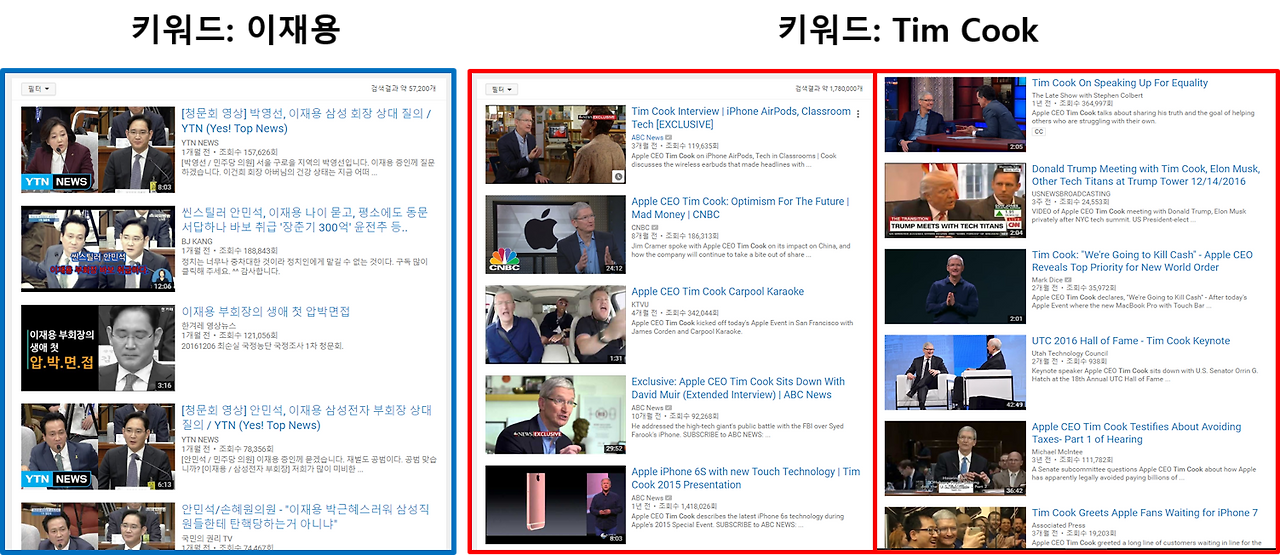The image size is (1280, 555).
Task: Open the Tim Cook Greets Apple Fans title
Action: click(x=1145, y=513)
